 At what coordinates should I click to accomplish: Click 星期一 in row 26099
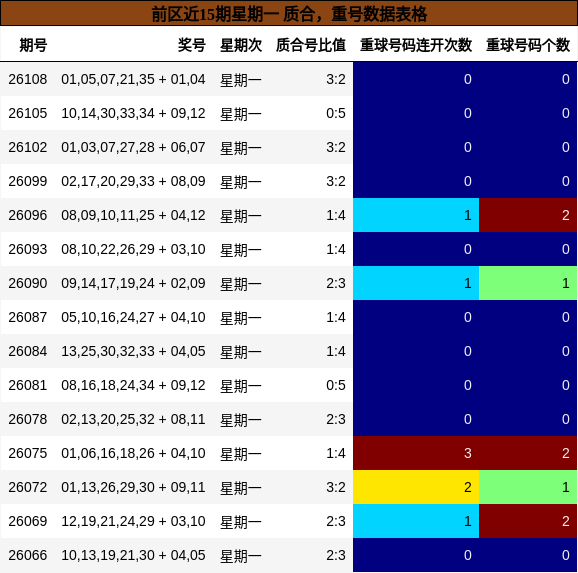click(x=241, y=182)
